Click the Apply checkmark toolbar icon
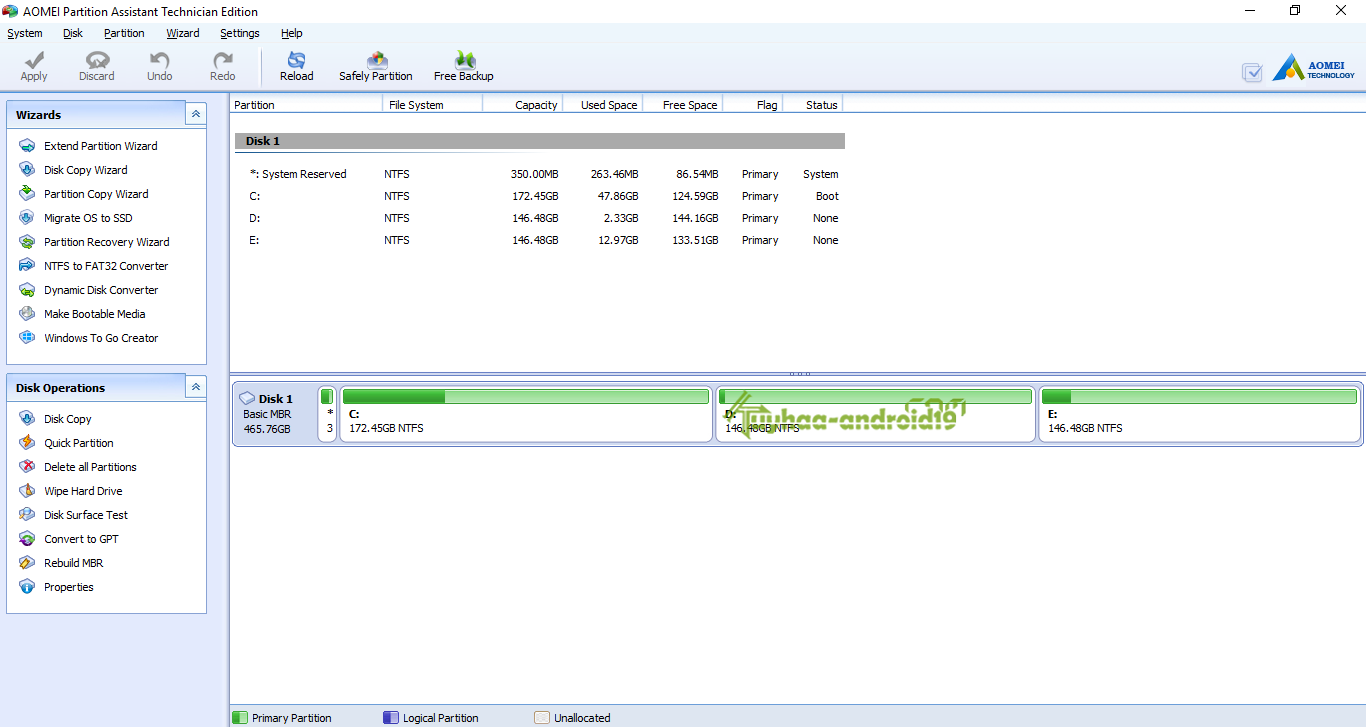The height and width of the screenshot is (727, 1366). [34, 62]
